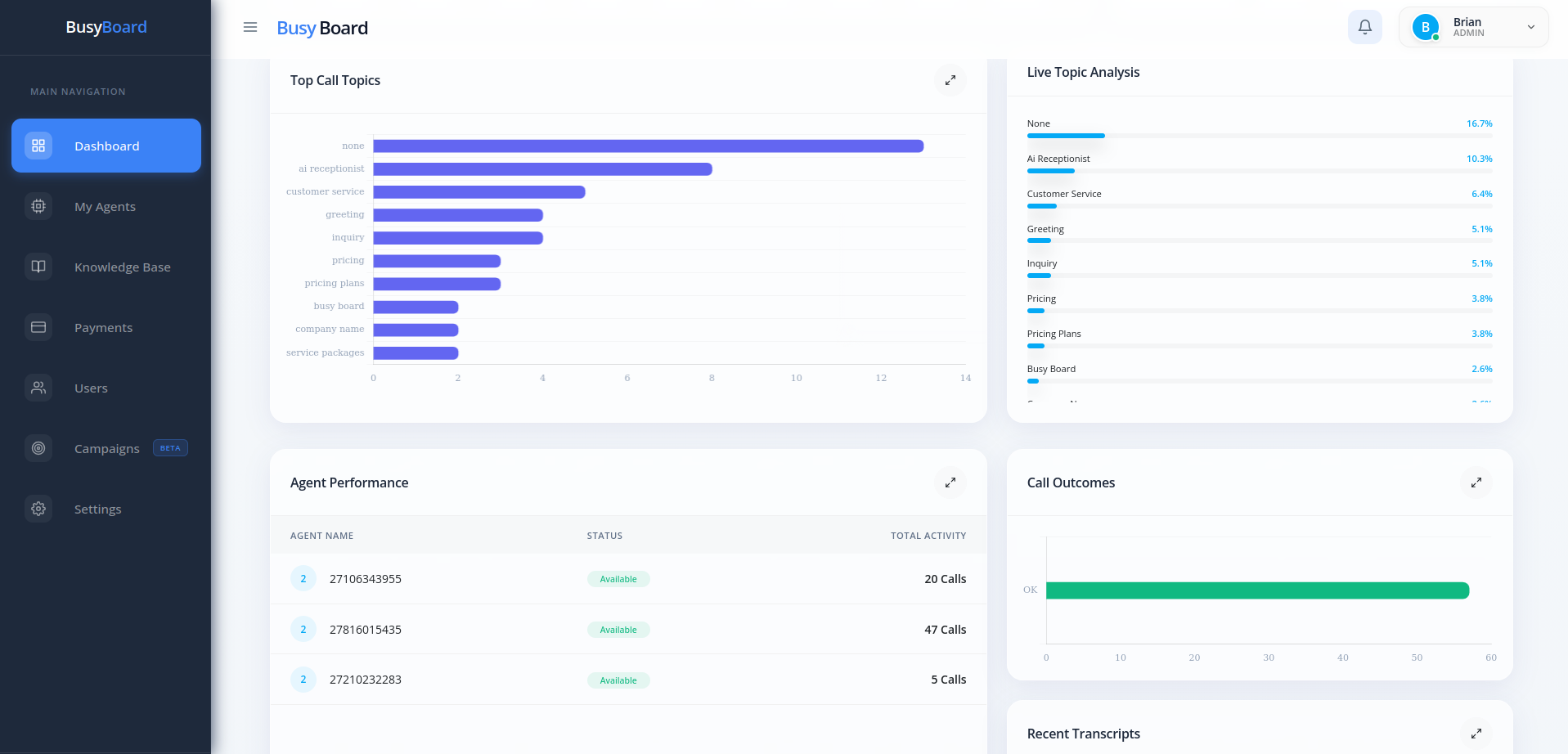Click the BusyBoard sidebar logo
This screenshot has width=1568, height=754.
106,27
